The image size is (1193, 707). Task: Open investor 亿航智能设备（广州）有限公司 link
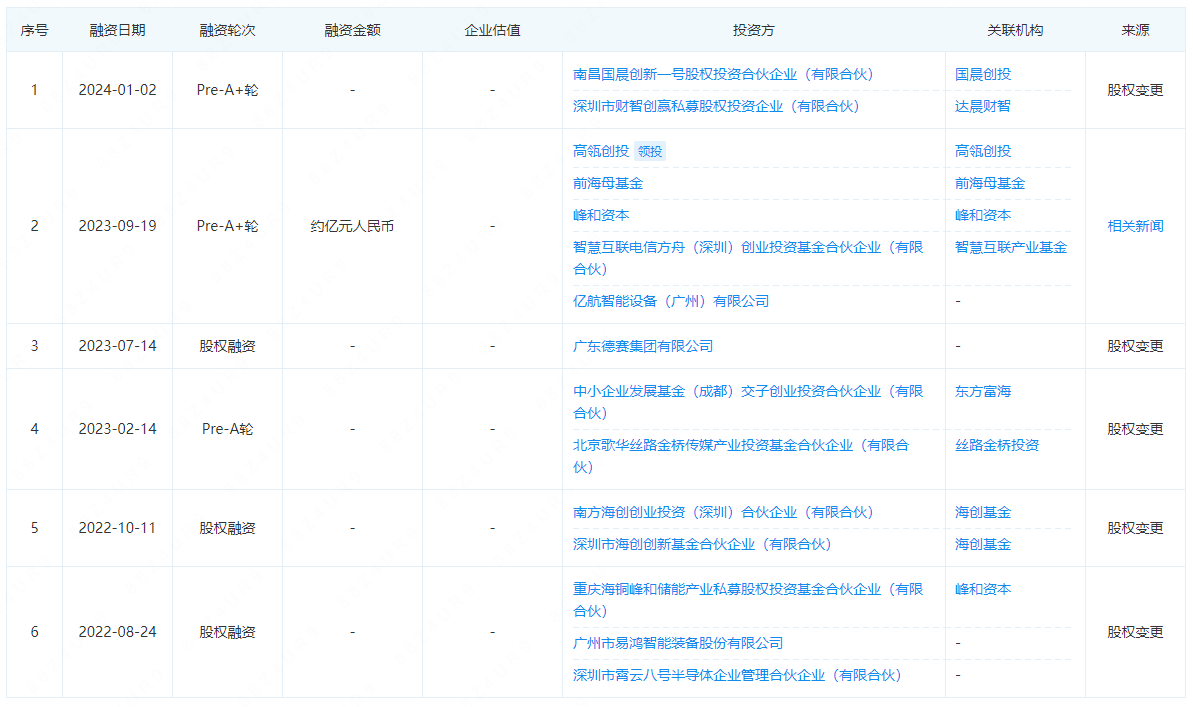tap(671, 301)
